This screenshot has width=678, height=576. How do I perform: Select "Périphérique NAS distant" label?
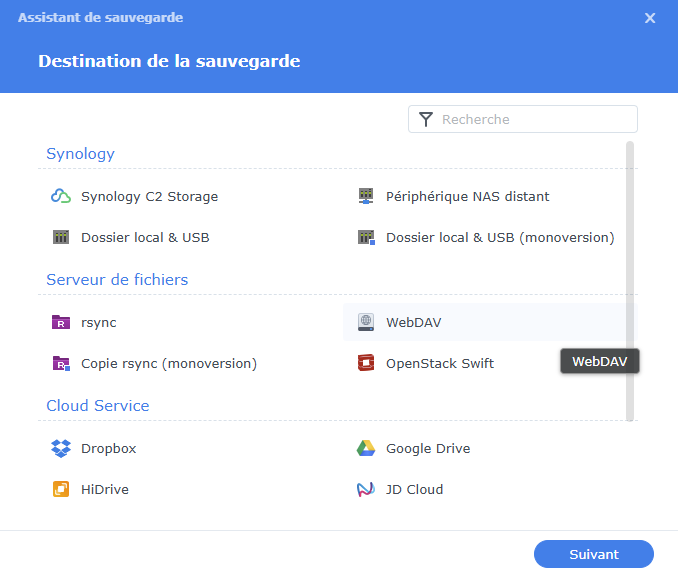pos(467,197)
